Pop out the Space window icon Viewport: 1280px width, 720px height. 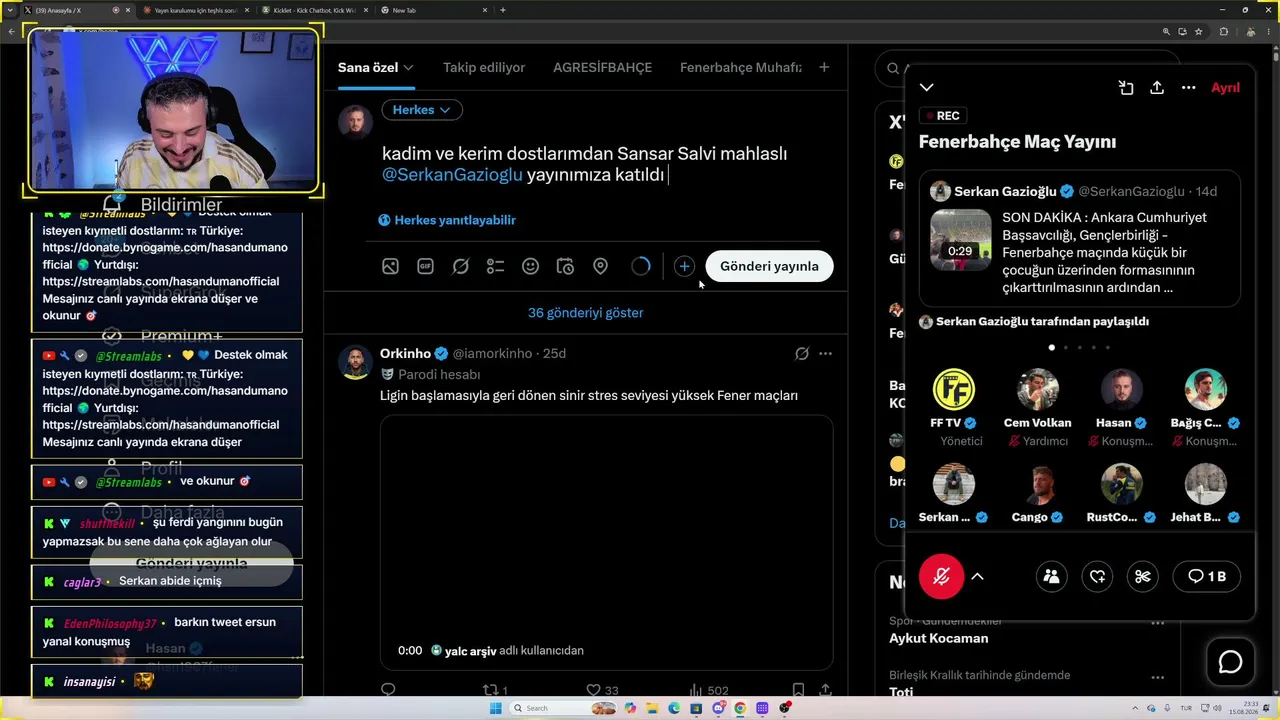pyautogui.click(x=1126, y=88)
